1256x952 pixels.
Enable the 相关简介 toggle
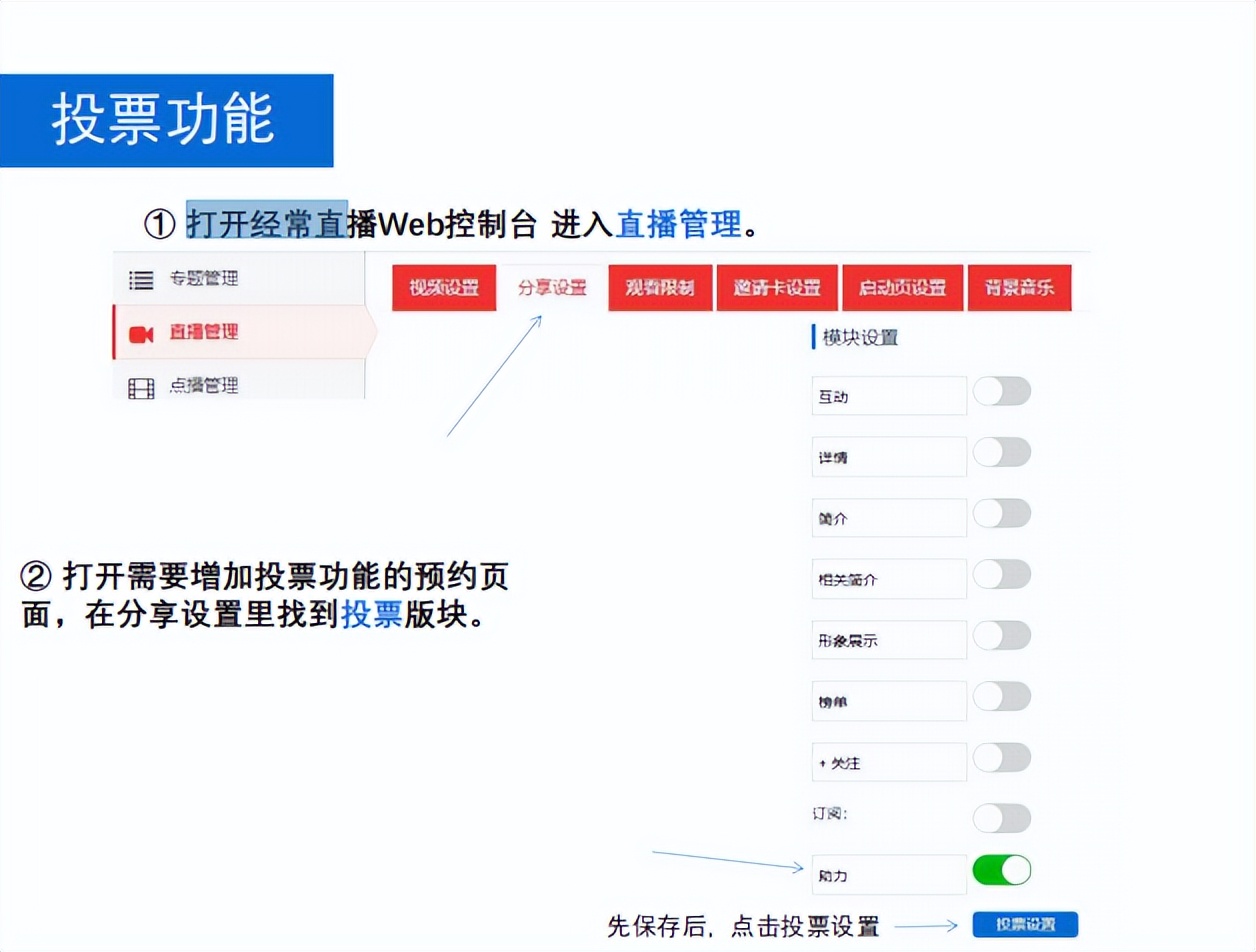tap(1002, 575)
